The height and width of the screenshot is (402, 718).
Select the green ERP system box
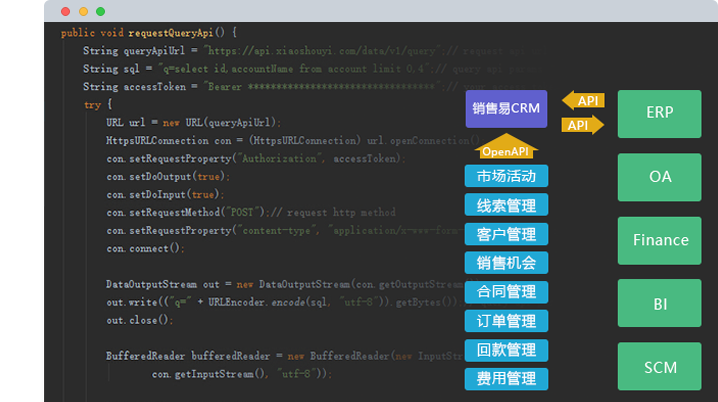(660, 113)
